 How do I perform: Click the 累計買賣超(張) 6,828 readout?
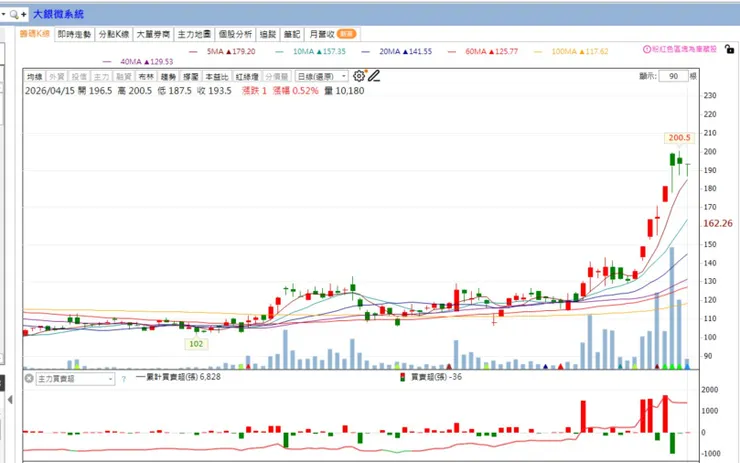[x=178, y=377]
